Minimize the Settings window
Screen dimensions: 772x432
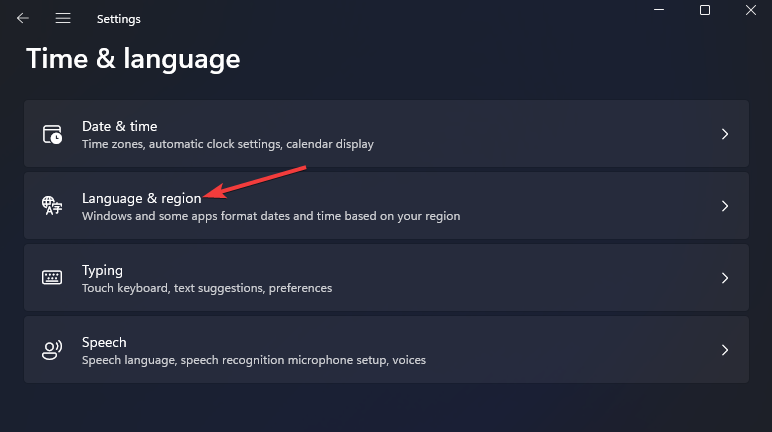658,10
